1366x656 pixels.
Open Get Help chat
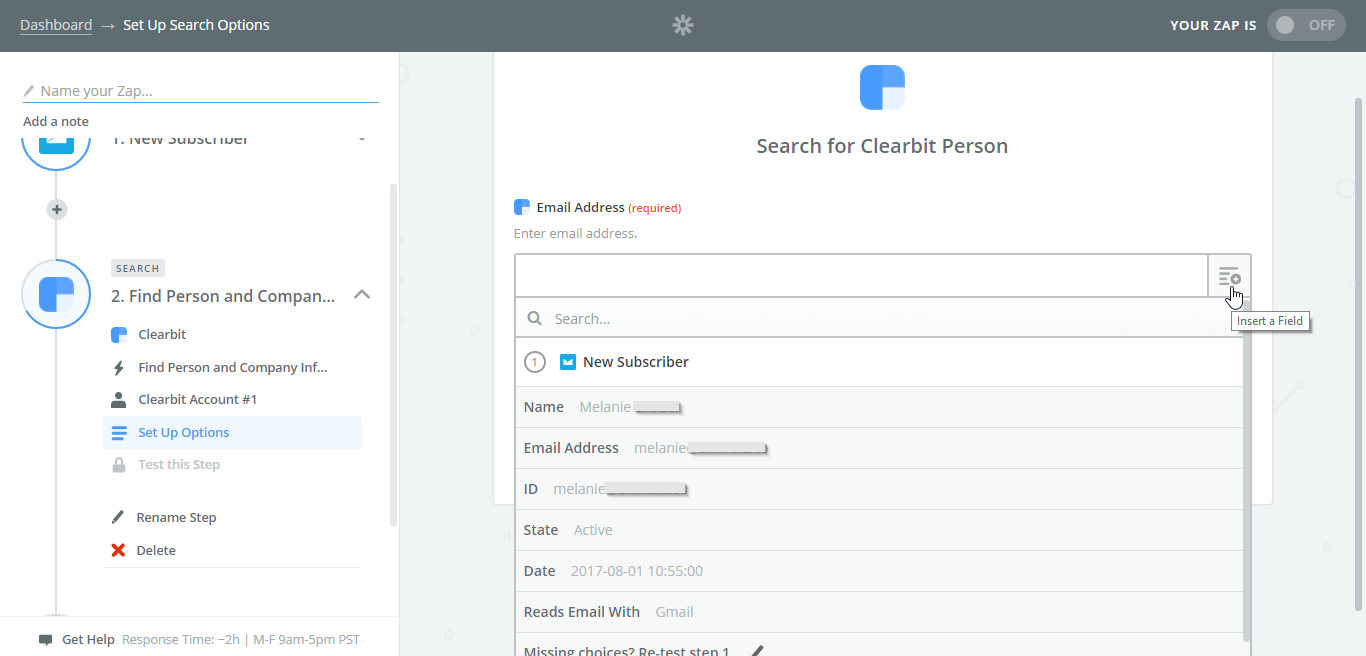(x=77, y=640)
